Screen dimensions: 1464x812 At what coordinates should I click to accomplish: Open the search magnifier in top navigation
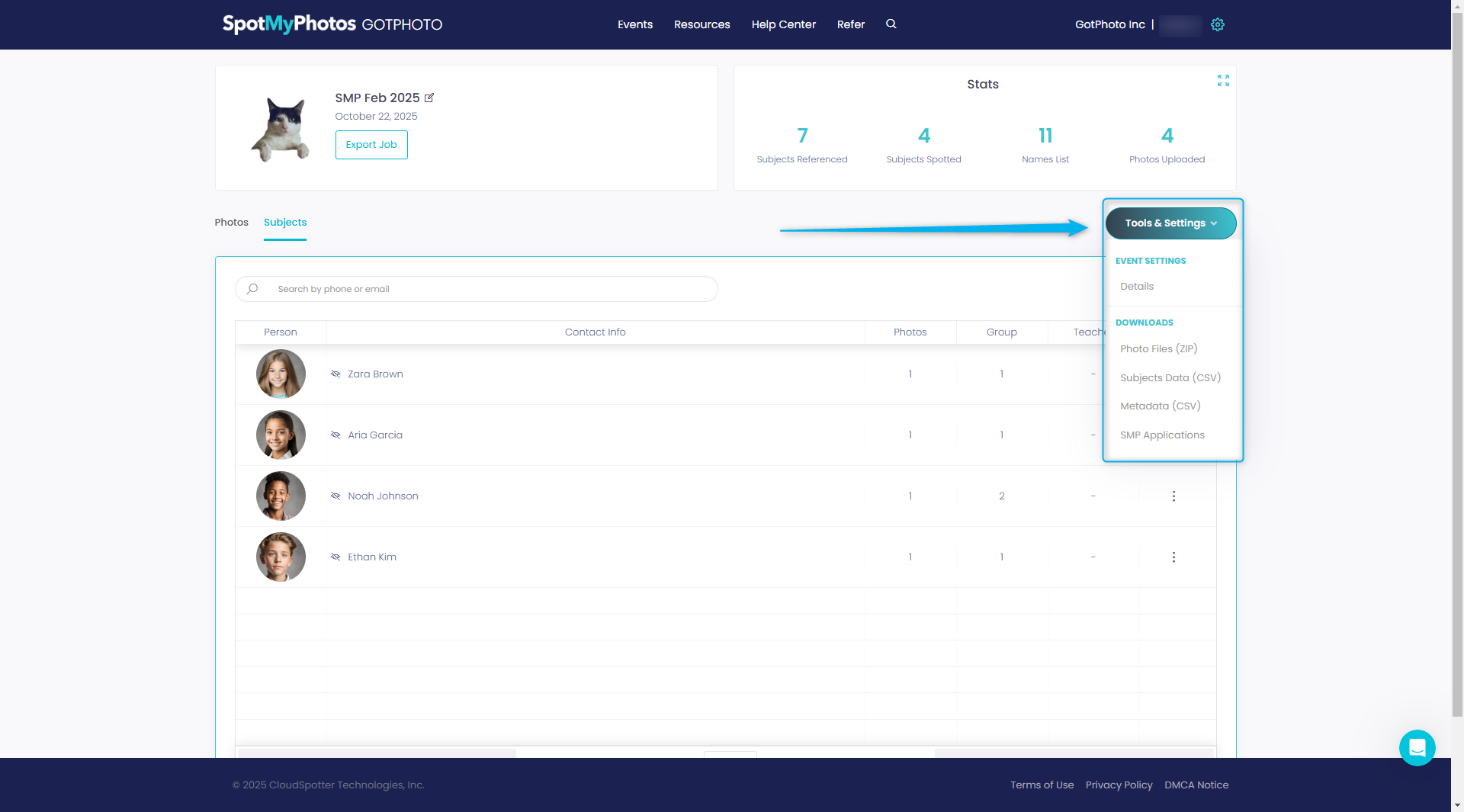tap(891, 24)
